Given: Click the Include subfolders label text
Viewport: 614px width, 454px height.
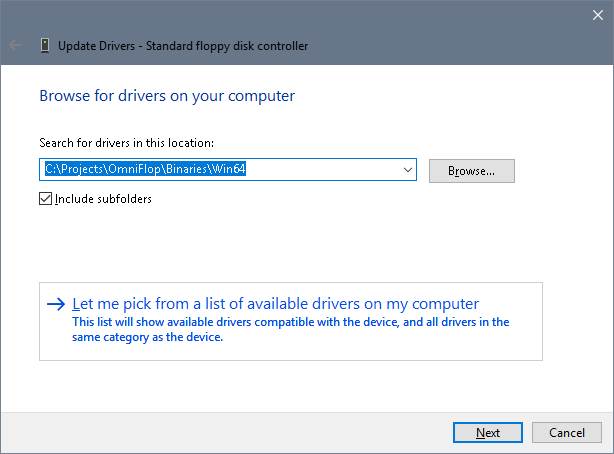Looking at the screenshot, I should point(103,199).
